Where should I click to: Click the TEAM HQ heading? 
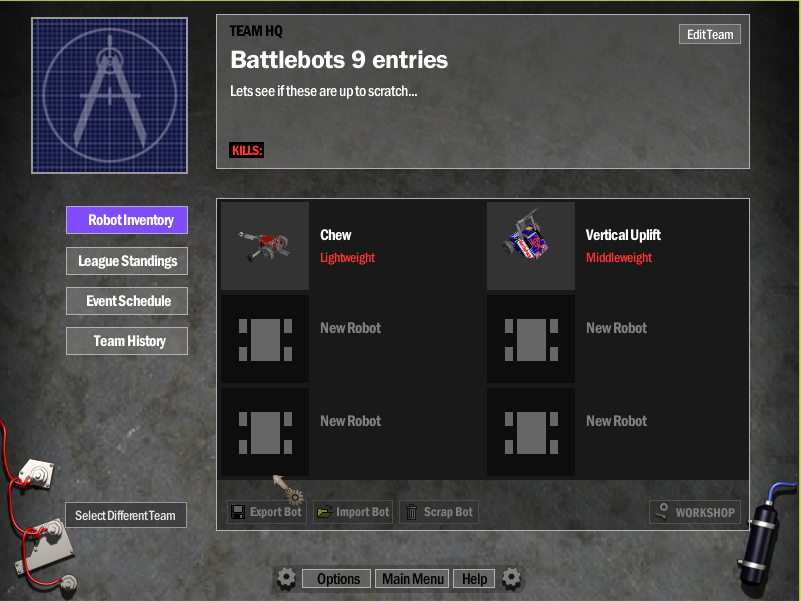pos(256,31)
